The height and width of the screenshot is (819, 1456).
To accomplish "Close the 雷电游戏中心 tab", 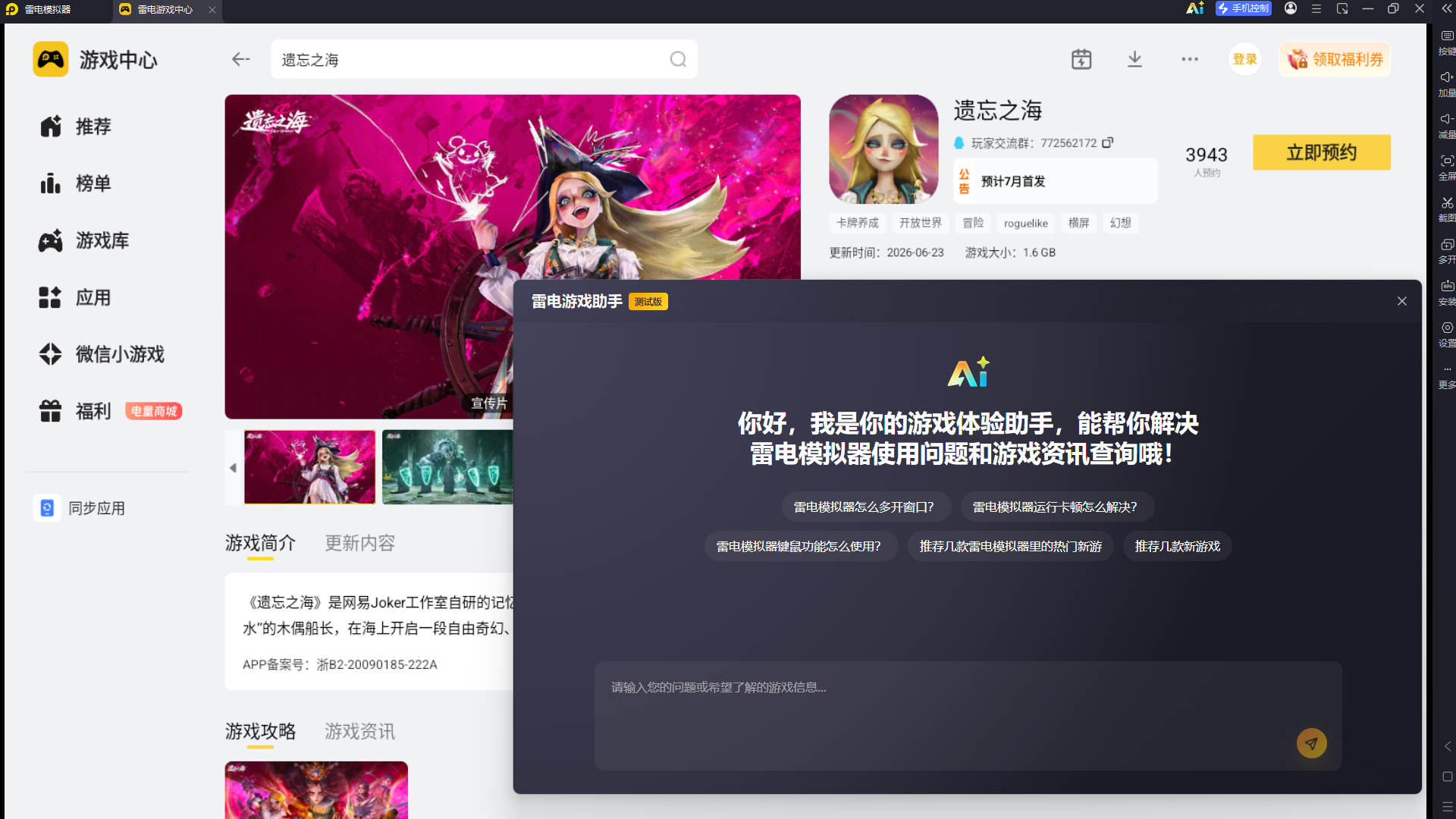I will coord(212,9).
